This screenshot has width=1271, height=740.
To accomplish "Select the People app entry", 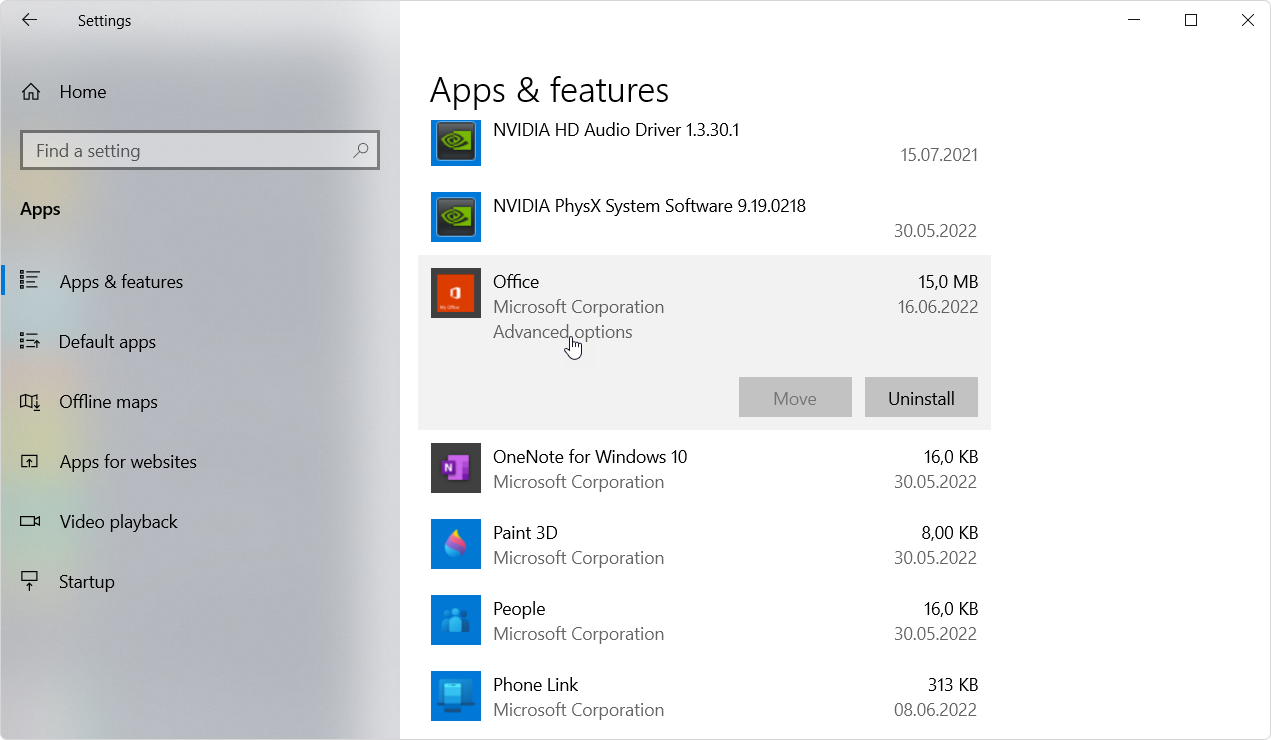I will point(704,620).
